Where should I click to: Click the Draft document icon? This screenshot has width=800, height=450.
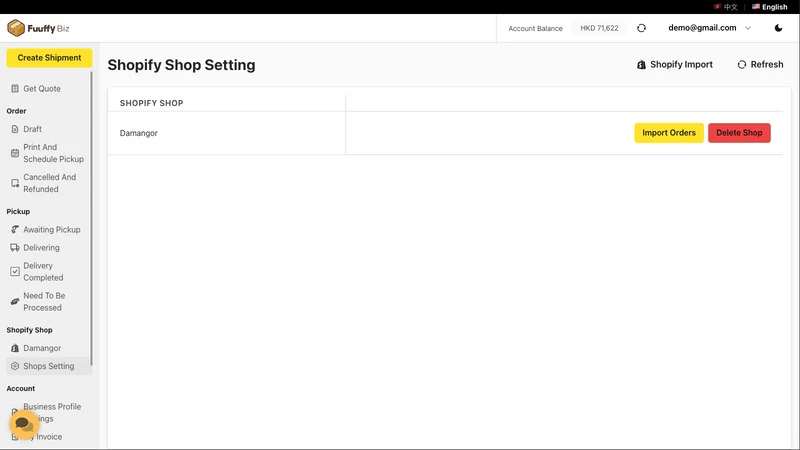click(15, 129)
